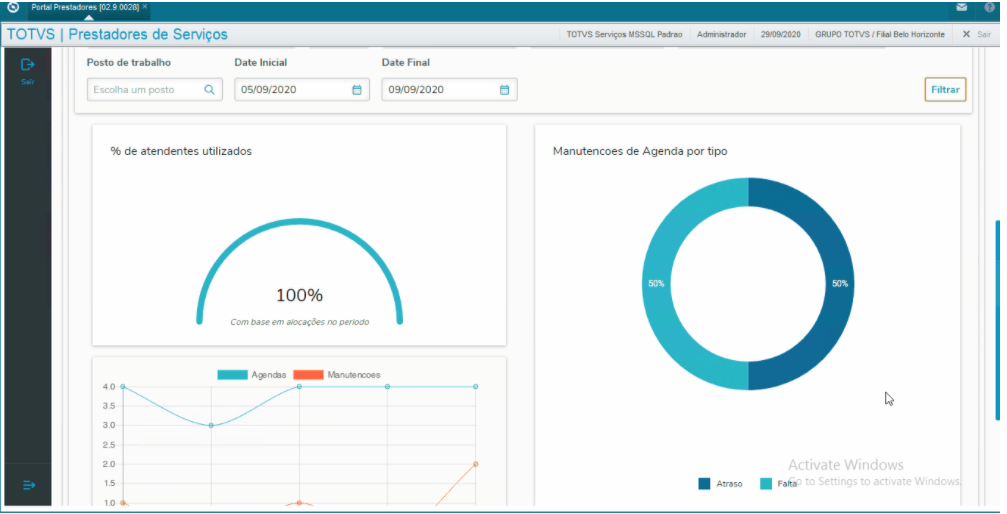Image resolution: width=1007 pixels, height=514 pixels.
Task: Open the Date Final calendar picker
Action: (x=504, y=90)
